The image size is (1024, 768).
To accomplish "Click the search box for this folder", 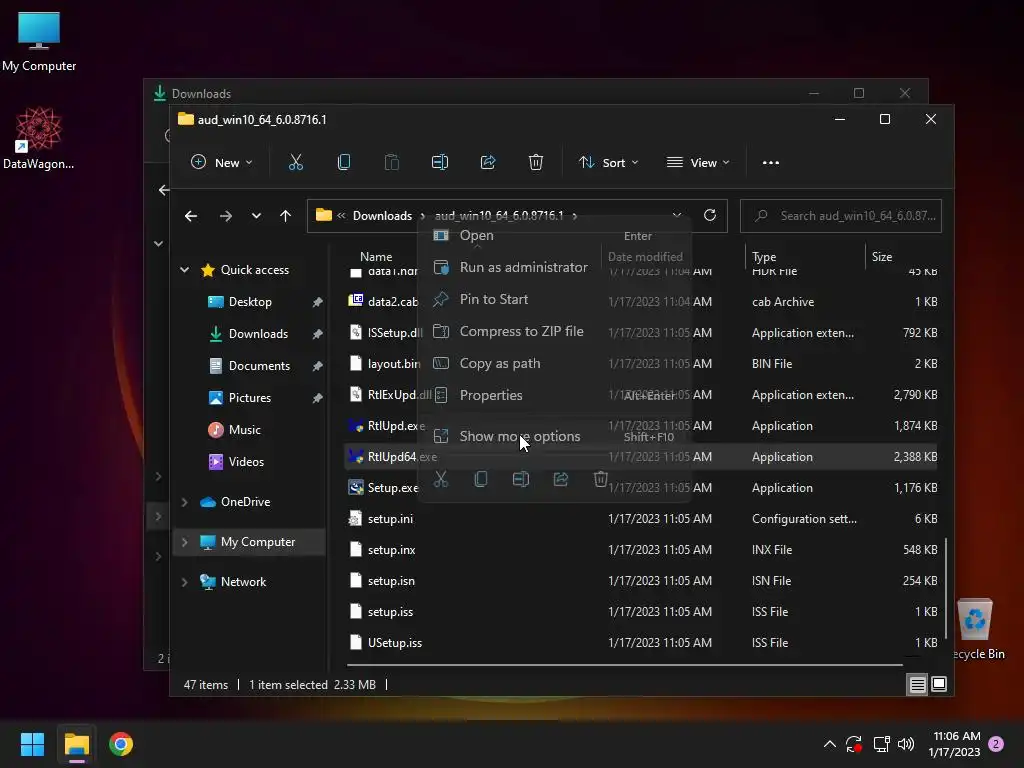I will 840,216.
